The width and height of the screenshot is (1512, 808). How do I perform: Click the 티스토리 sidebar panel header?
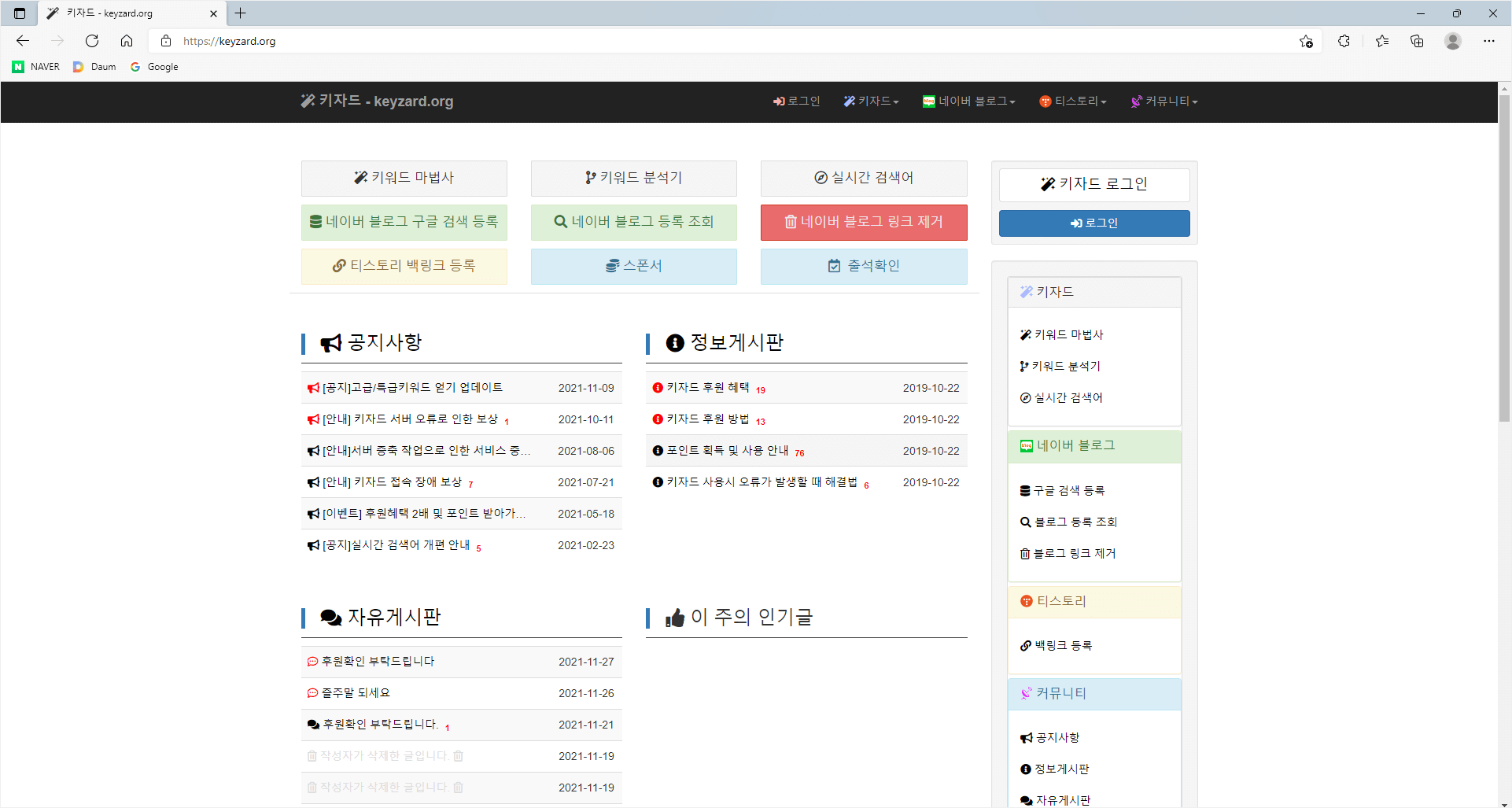click(x=1094, y=602)
